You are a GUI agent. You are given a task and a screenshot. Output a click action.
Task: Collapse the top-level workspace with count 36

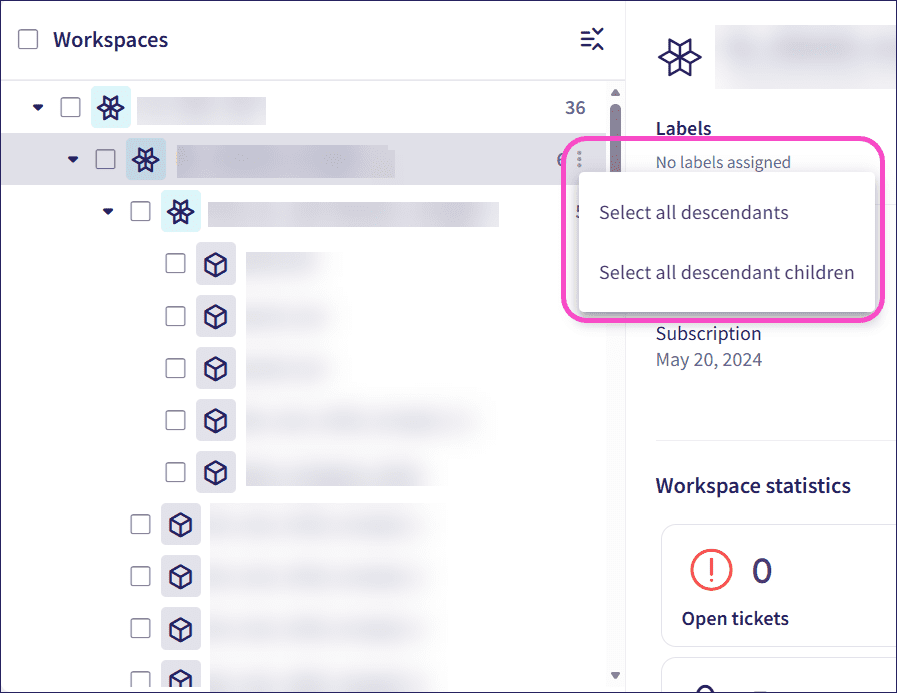[37, 107]
